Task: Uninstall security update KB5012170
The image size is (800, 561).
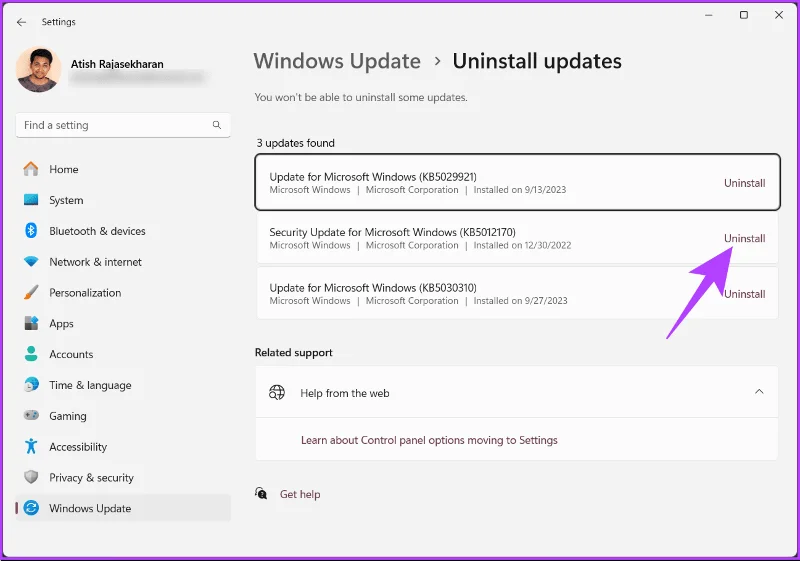Action: pyautogui.click(x=744, y=238)
